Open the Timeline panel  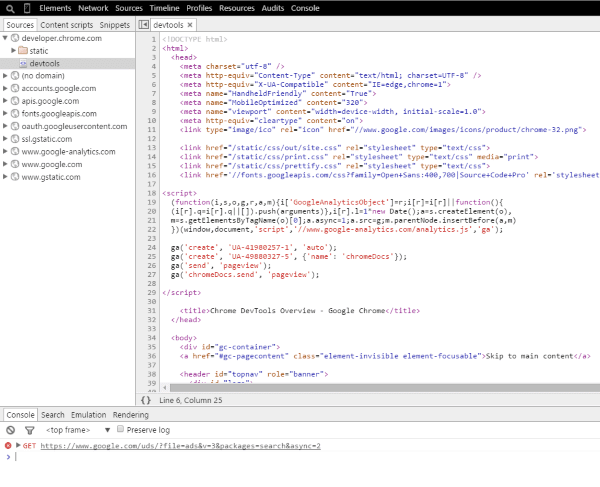tap(165, 8)
